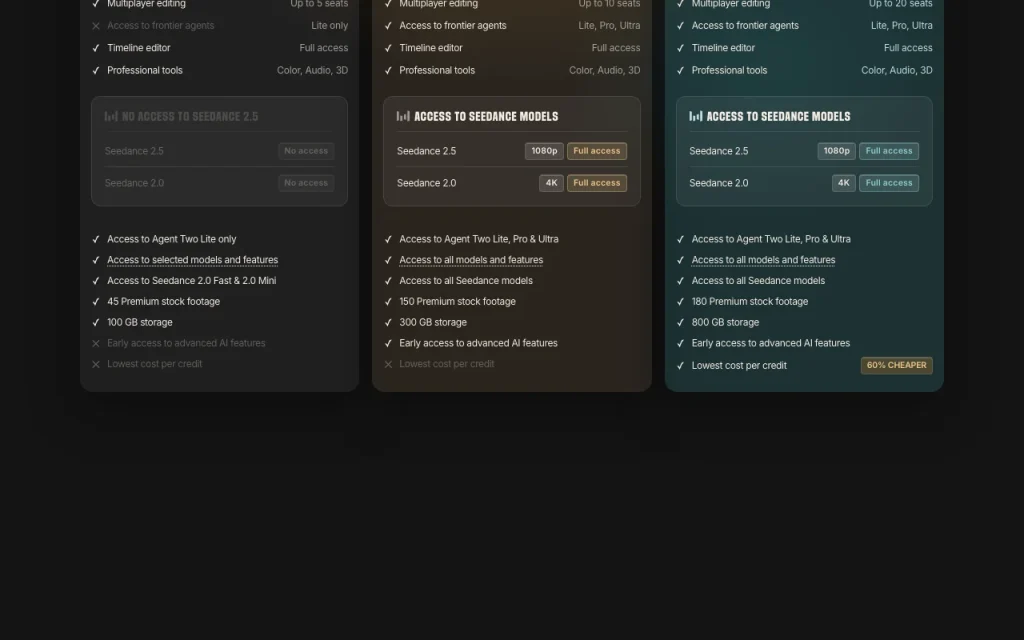Screen dimensions: 1024x640
Task: Click the "60% CHEAPER" badge
Action: 897,365
